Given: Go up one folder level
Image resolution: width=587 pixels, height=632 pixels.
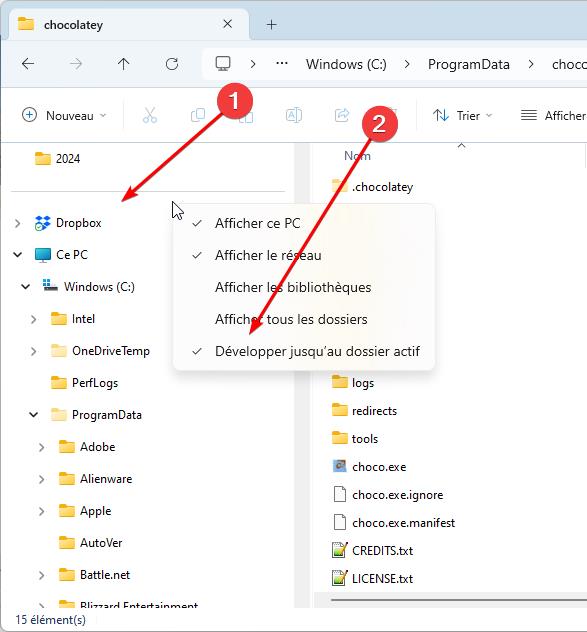Looking at the screenshot, I should click(123, 64).
